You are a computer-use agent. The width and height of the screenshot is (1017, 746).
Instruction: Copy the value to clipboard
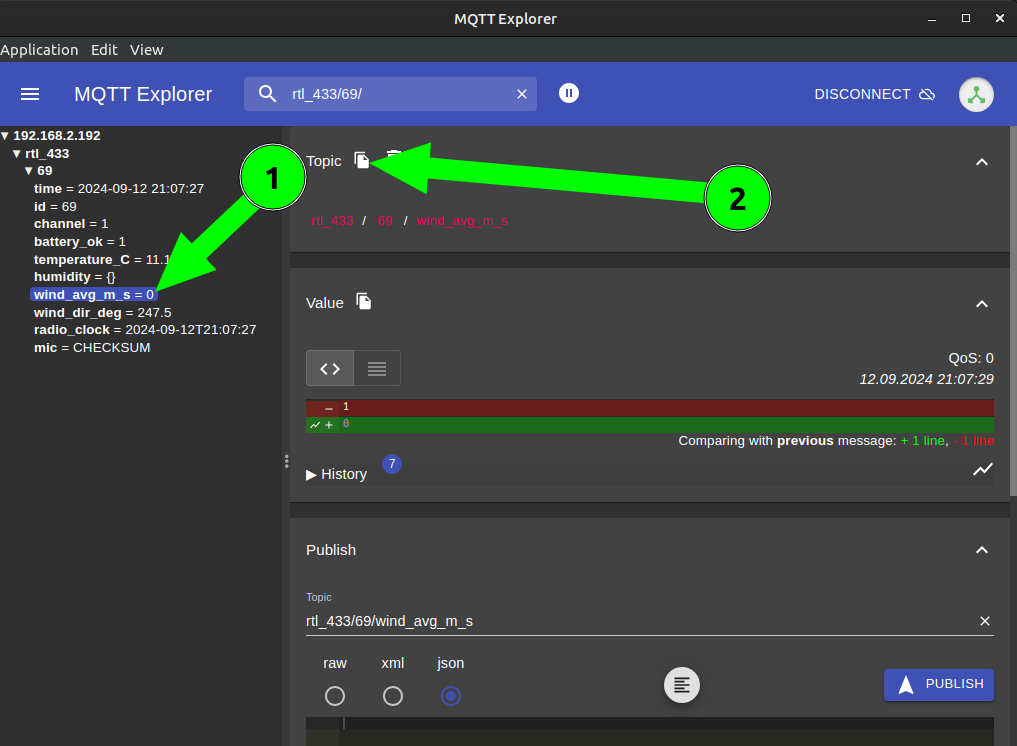[x=364, y=302]
